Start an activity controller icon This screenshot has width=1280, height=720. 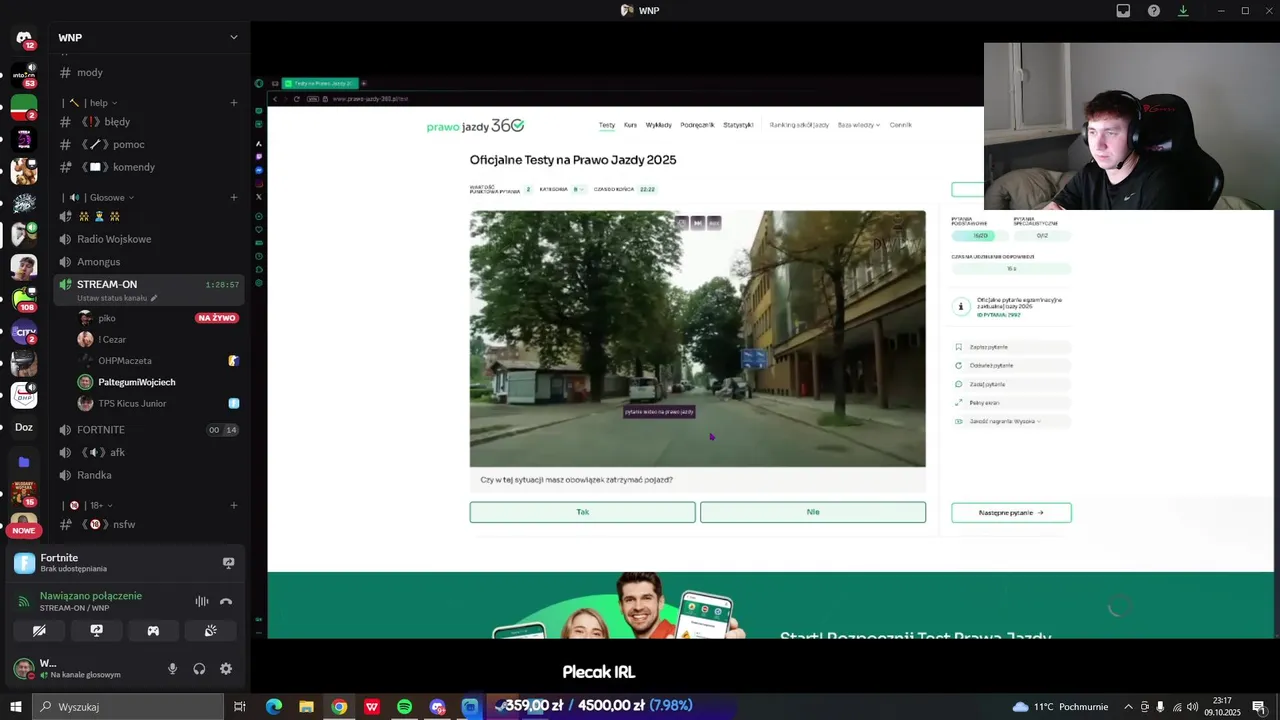click(x=153, y=631)
